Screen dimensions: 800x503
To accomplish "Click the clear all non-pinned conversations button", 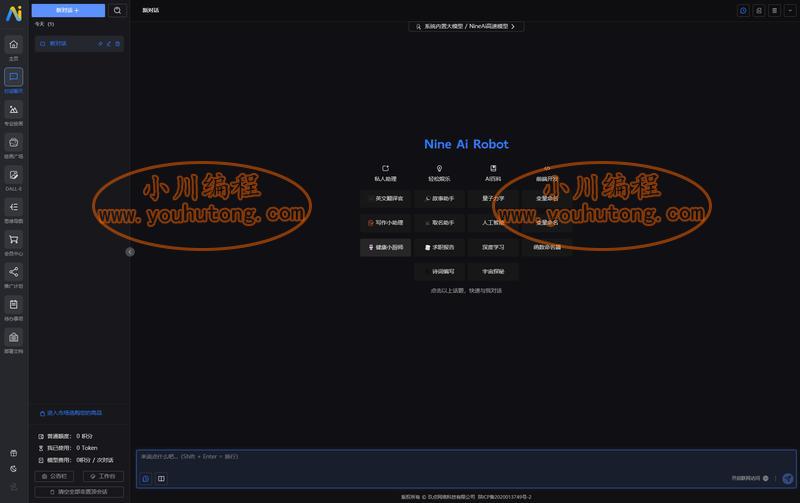I will coord(79,492).
